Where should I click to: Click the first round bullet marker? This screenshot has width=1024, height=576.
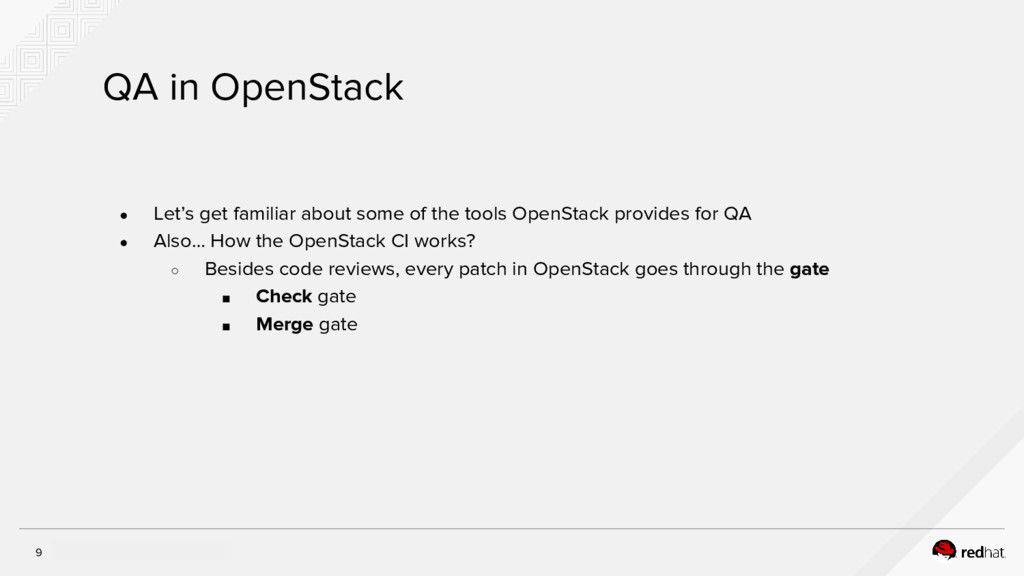click(x=124, y=215)
